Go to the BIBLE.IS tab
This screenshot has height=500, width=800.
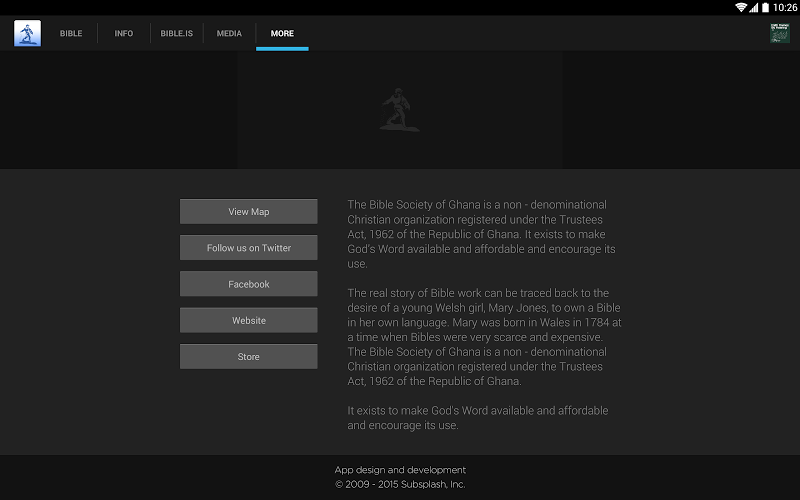pos(177,33)
